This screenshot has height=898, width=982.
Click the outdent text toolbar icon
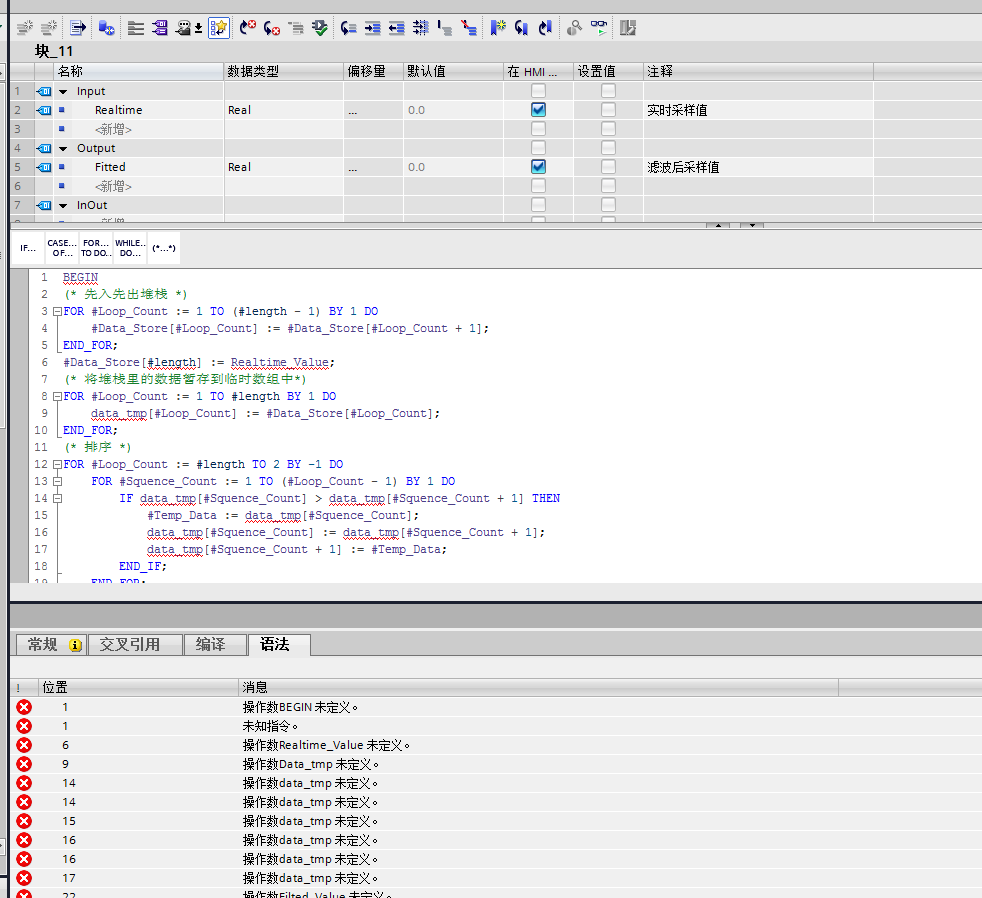pos(397,28)
